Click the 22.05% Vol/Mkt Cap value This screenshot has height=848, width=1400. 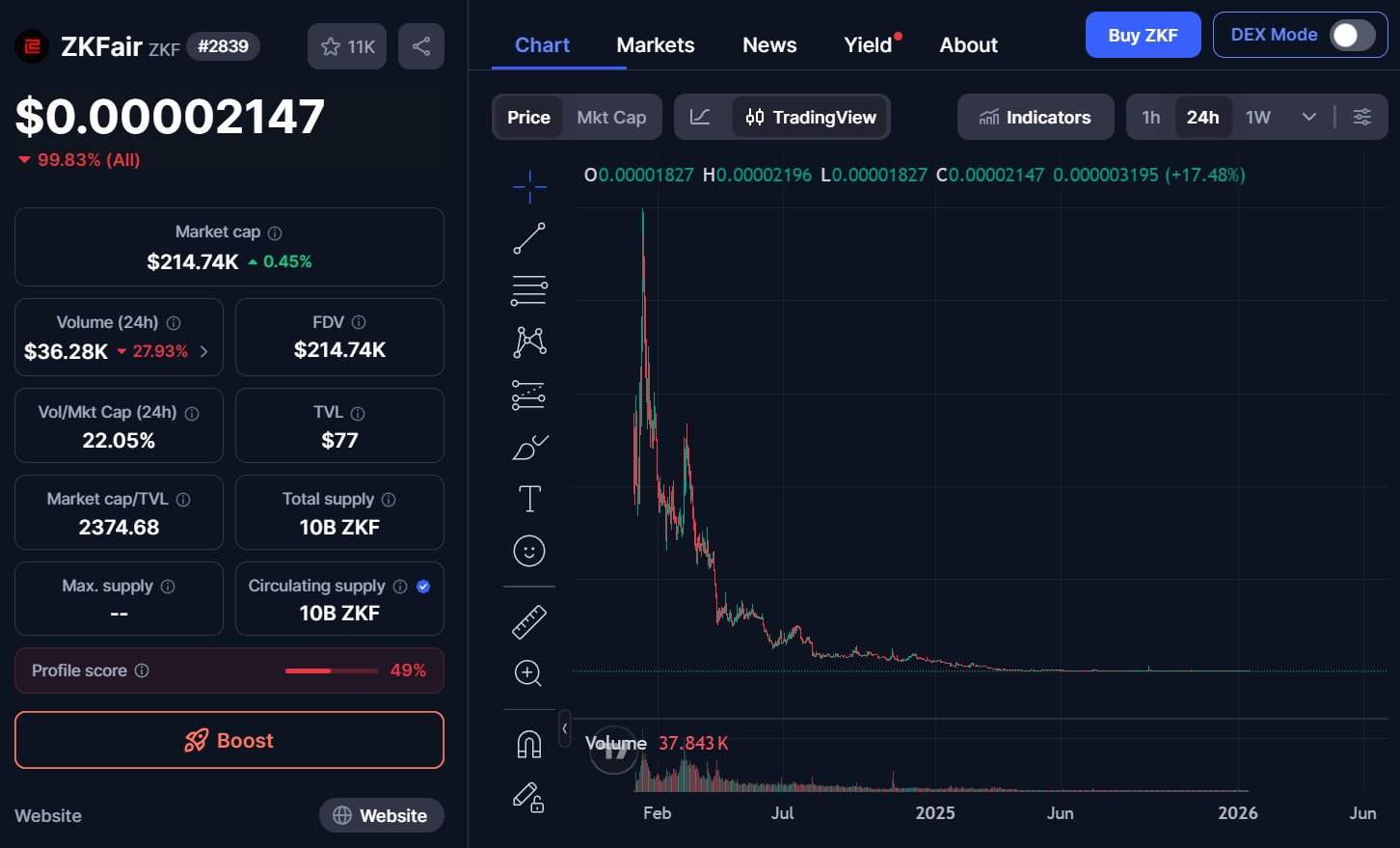[119, 441]
